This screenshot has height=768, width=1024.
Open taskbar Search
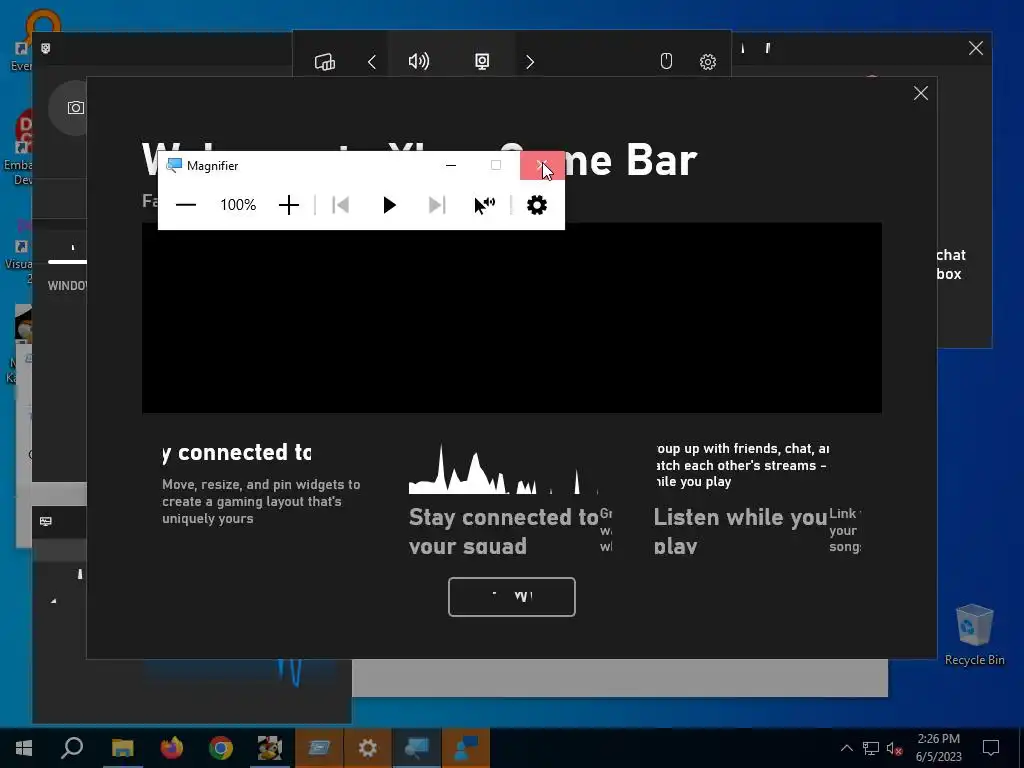pyautogui.click(x=72, y=748)
